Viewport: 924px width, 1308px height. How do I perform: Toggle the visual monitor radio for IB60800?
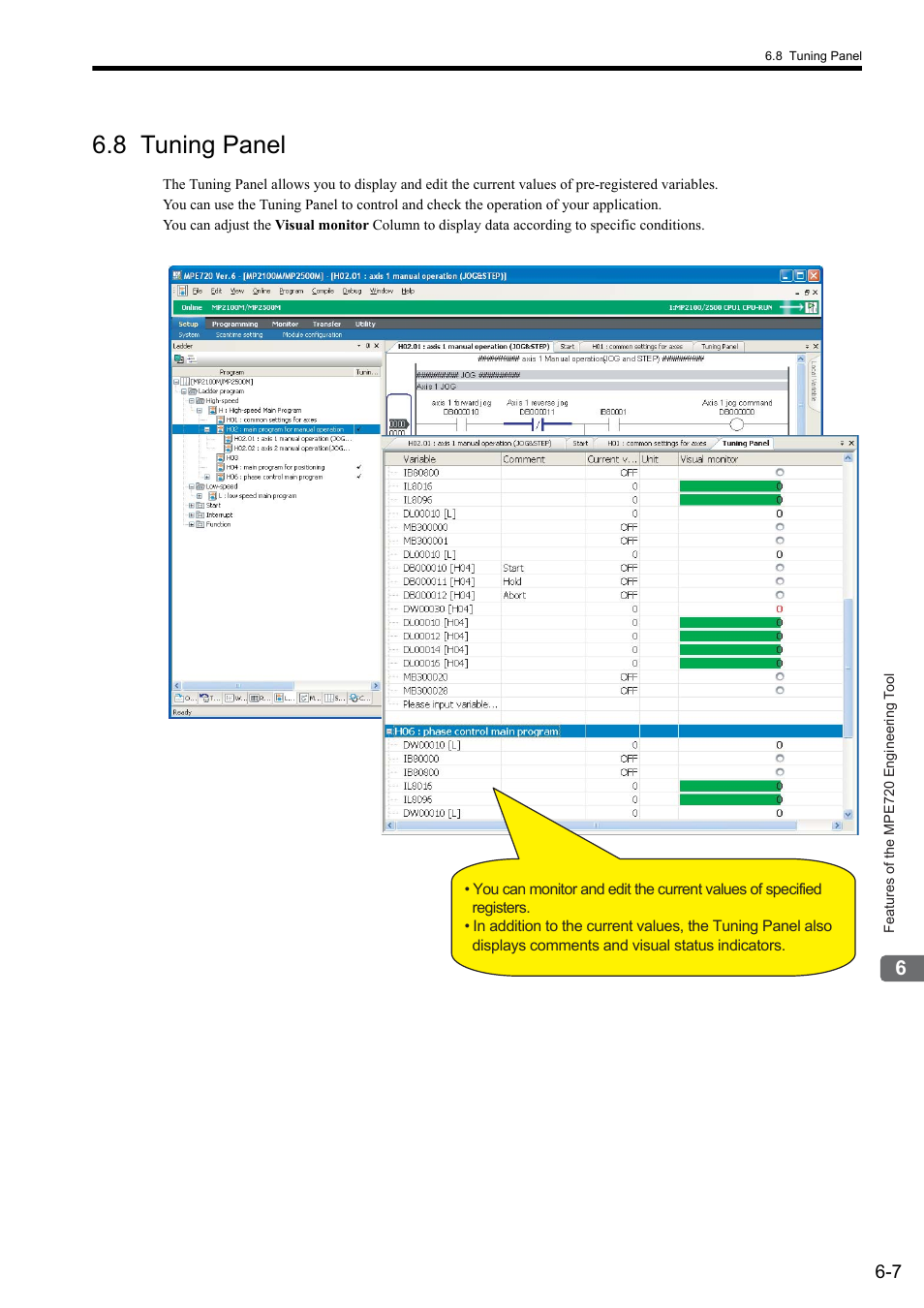(x=779, y=472)
